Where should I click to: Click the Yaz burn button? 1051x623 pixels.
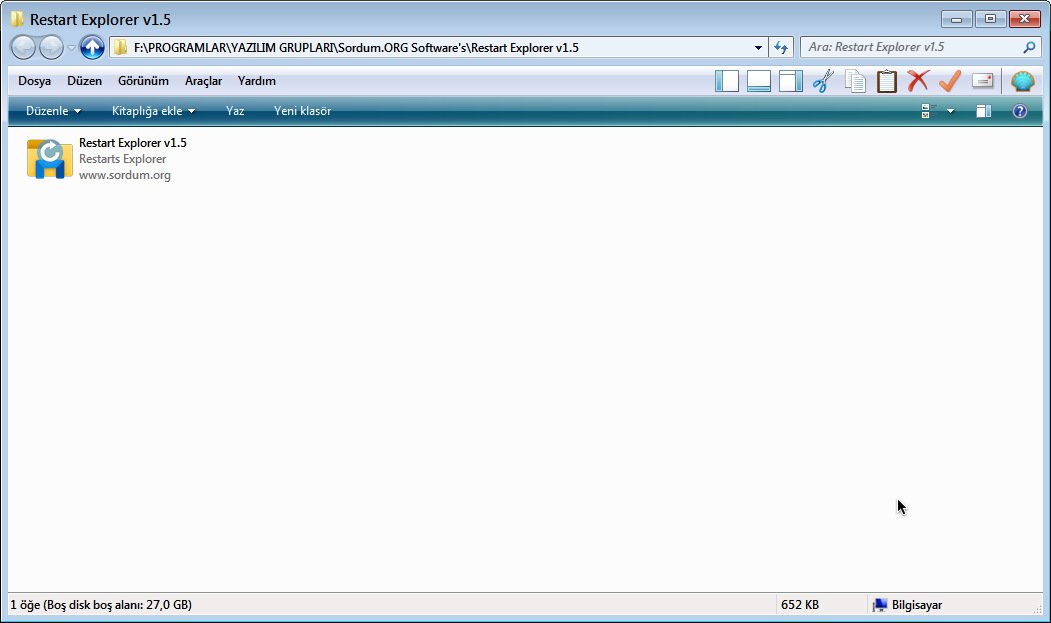coord(235,111)
